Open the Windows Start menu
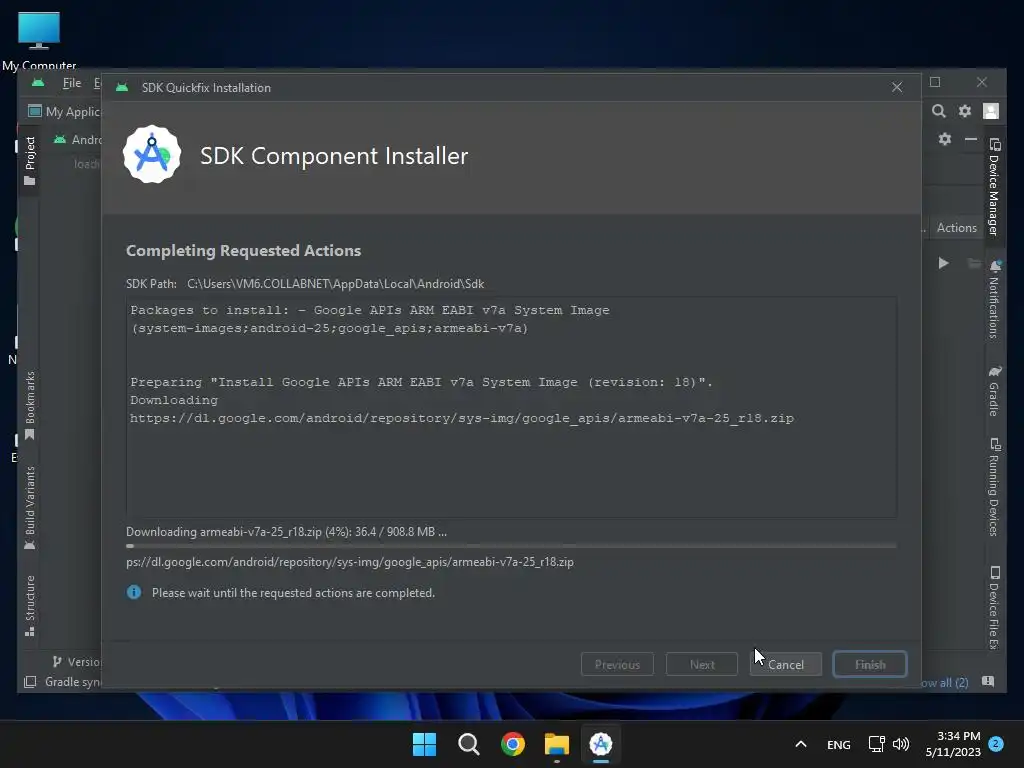Viewport: 1024px width, 768px height. tap(424, 744)
